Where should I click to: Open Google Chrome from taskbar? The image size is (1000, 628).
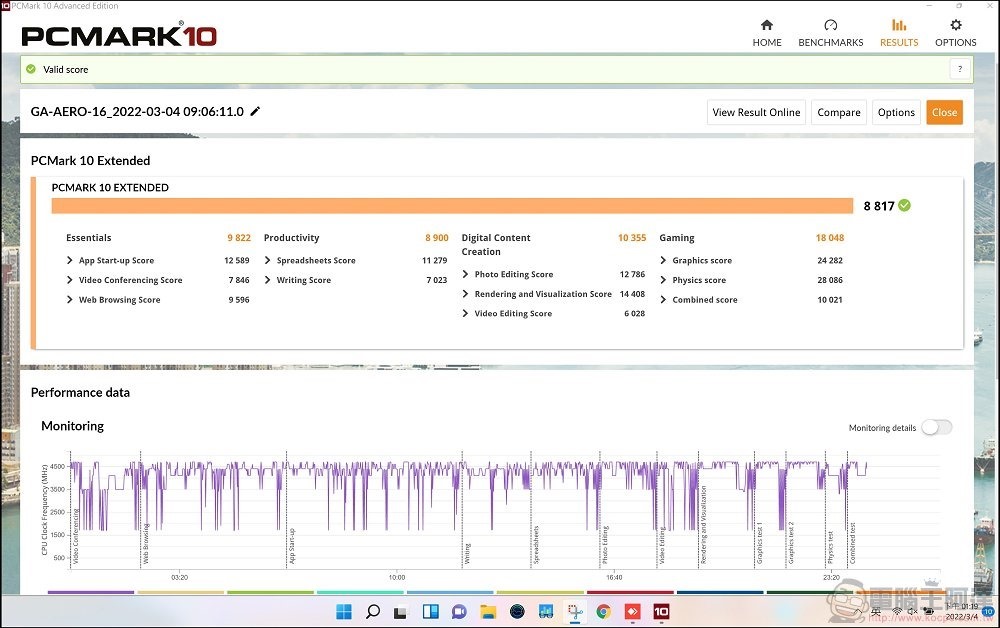click(603, 612)
